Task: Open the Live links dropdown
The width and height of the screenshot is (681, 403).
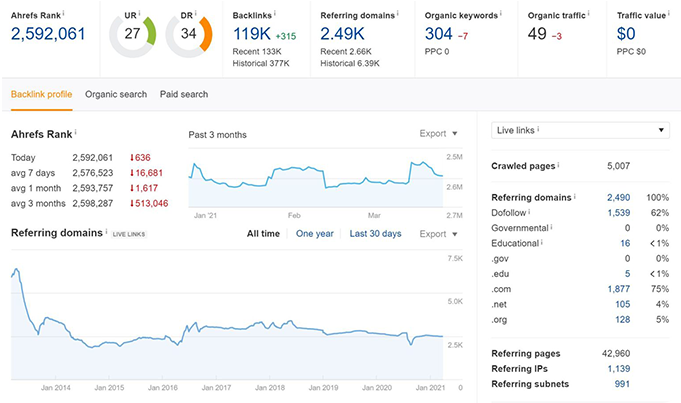Action: 580,130
